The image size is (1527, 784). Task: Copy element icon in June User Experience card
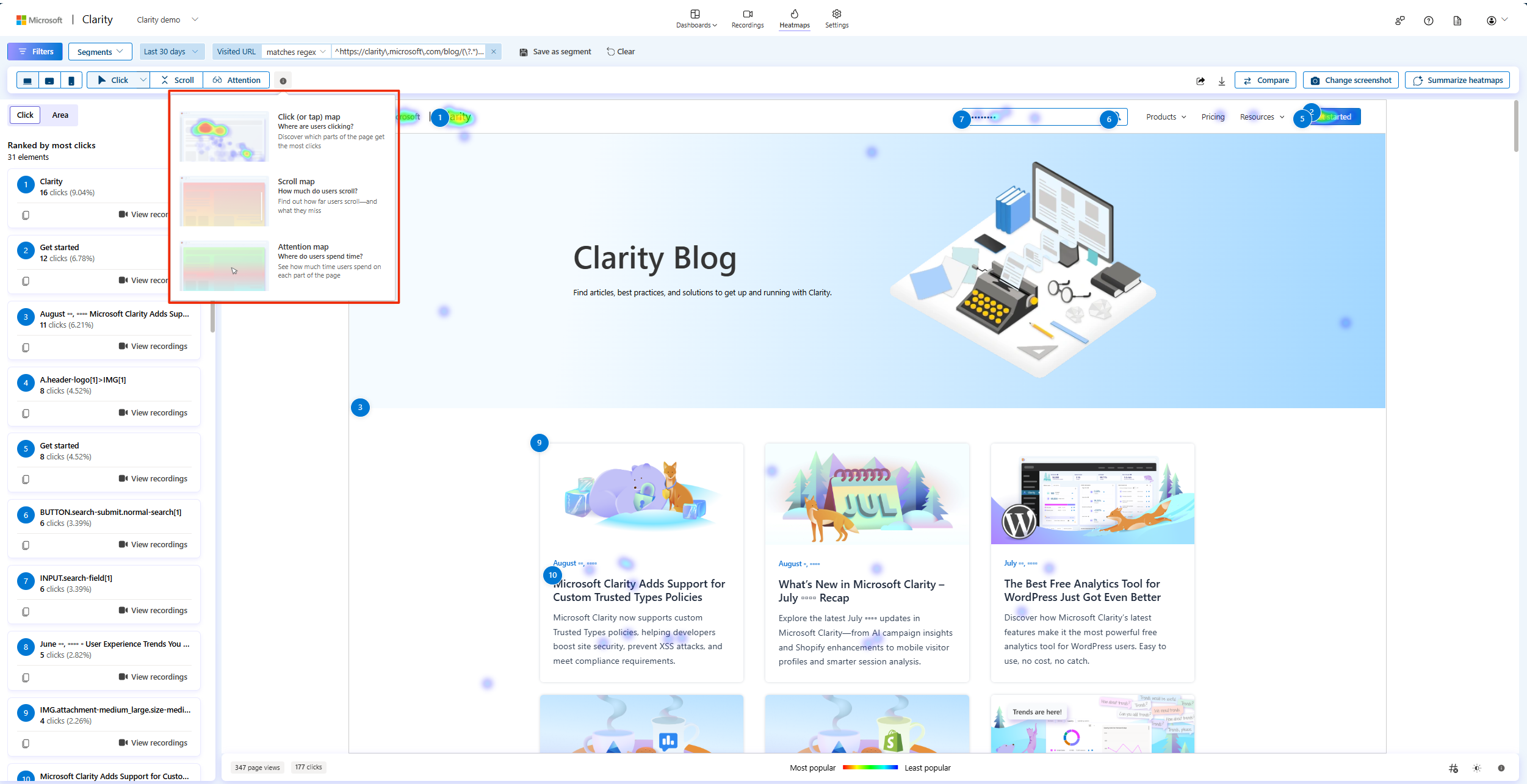pyautogui.click(x=26, y=677)
